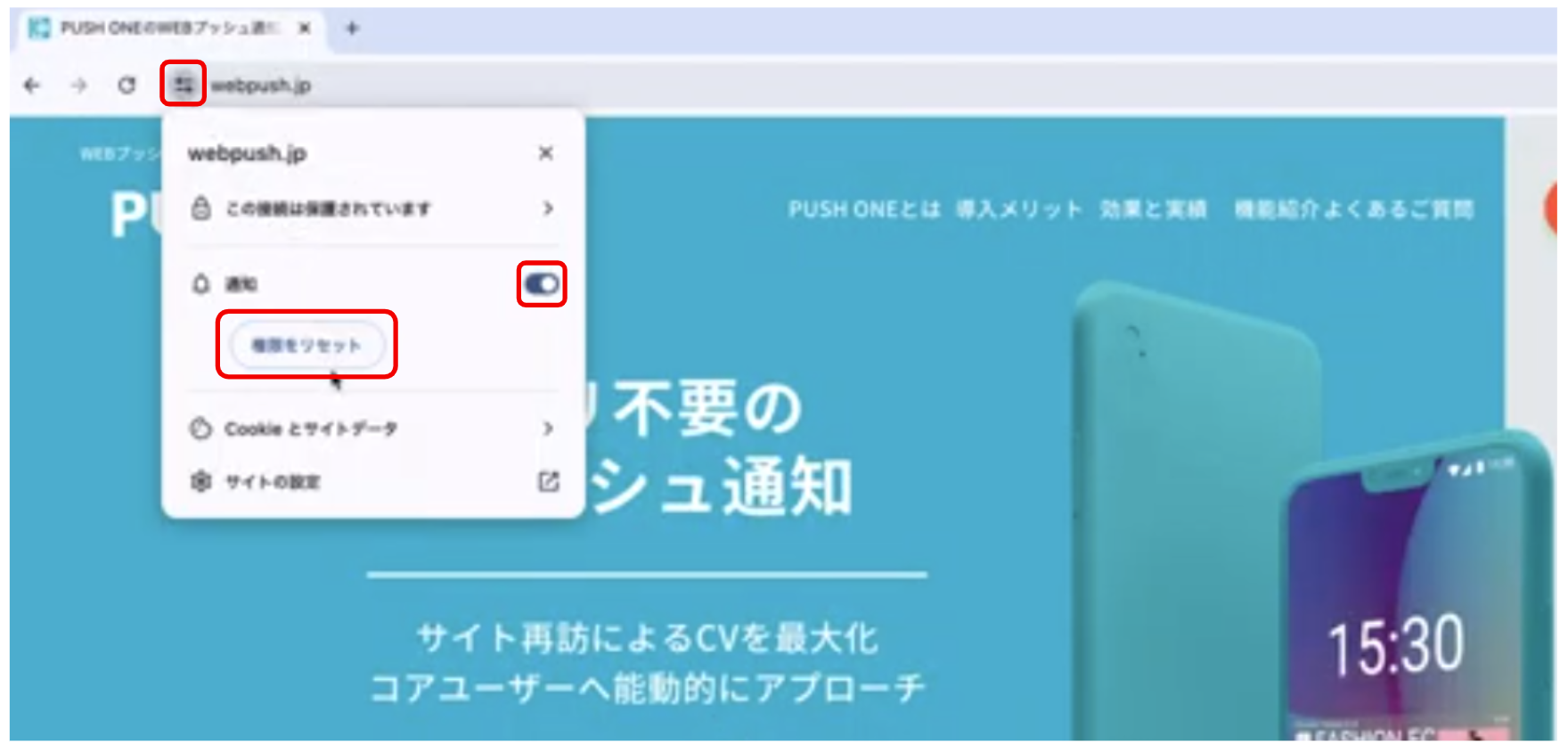Close the webpush.jp site info popup
1568x753 pixels.
546,153
